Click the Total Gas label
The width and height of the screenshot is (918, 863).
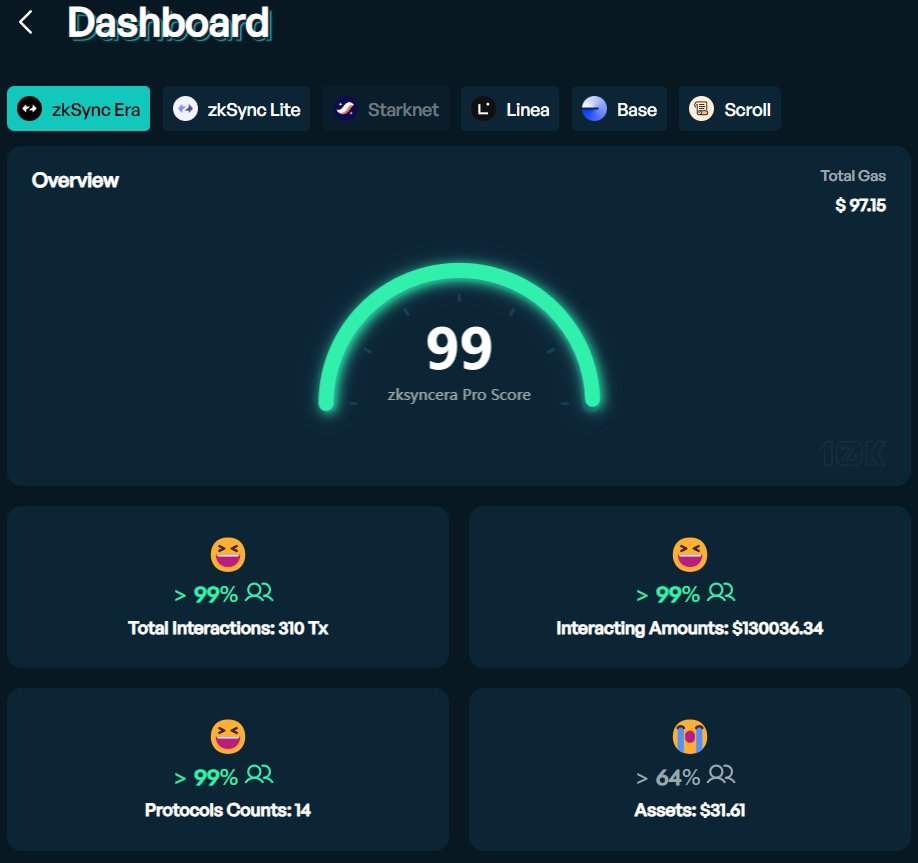(x=852, y=176)
